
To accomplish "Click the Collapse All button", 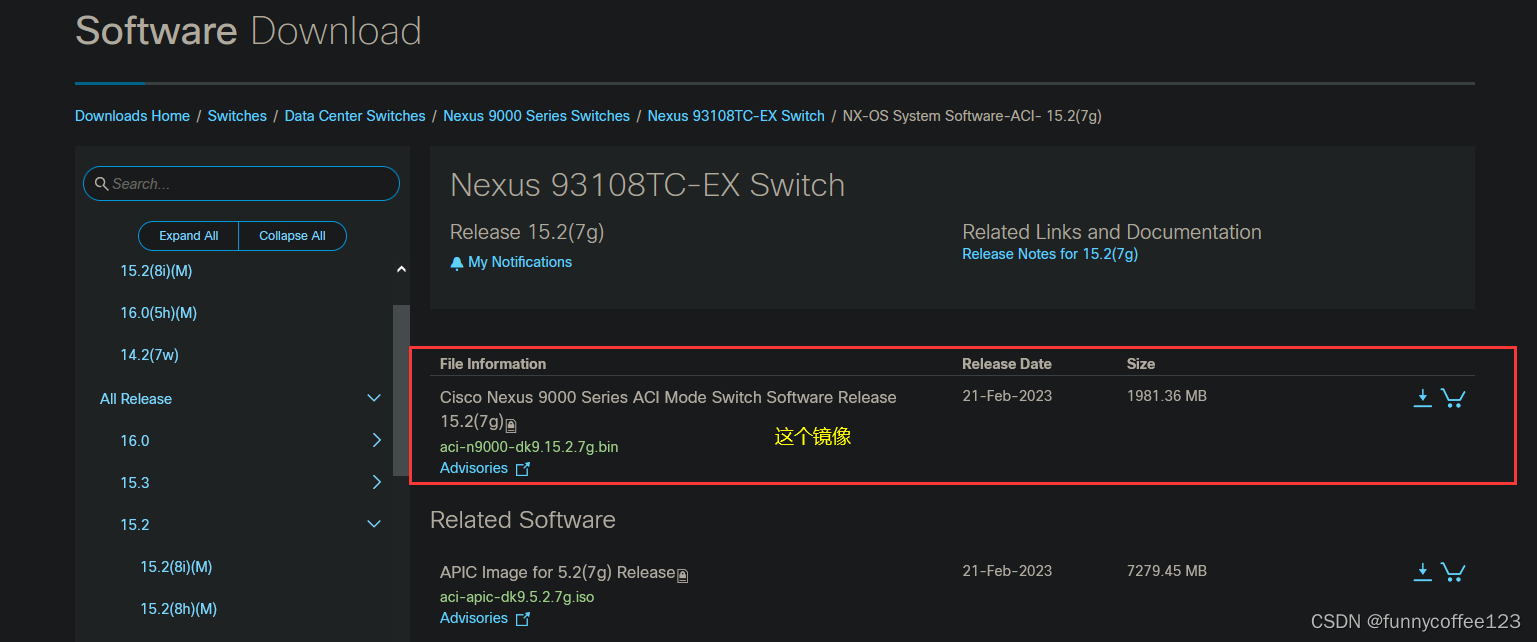I will 293,236.
